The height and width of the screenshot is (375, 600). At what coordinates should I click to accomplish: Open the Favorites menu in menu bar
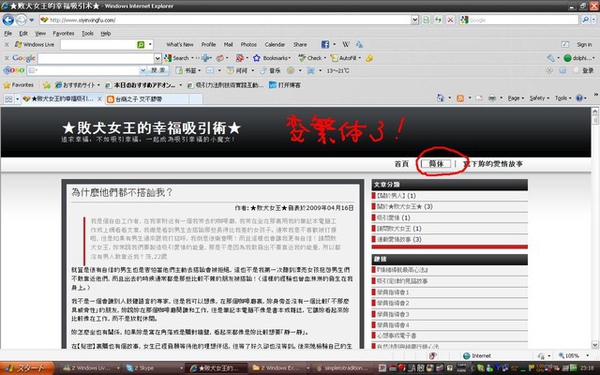tap(64, 34)
